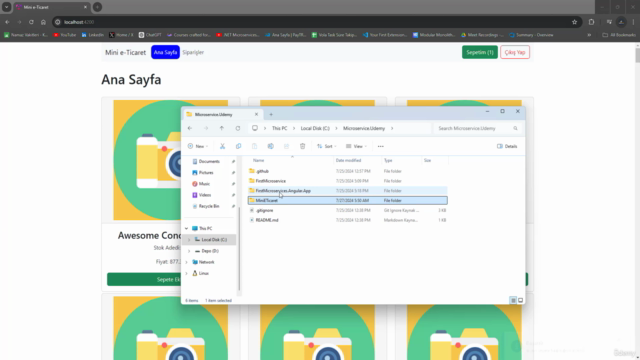This screenshot has width=640, height=360.
Task: Open the LinkedIn bookmark
Action: point(93,35)
